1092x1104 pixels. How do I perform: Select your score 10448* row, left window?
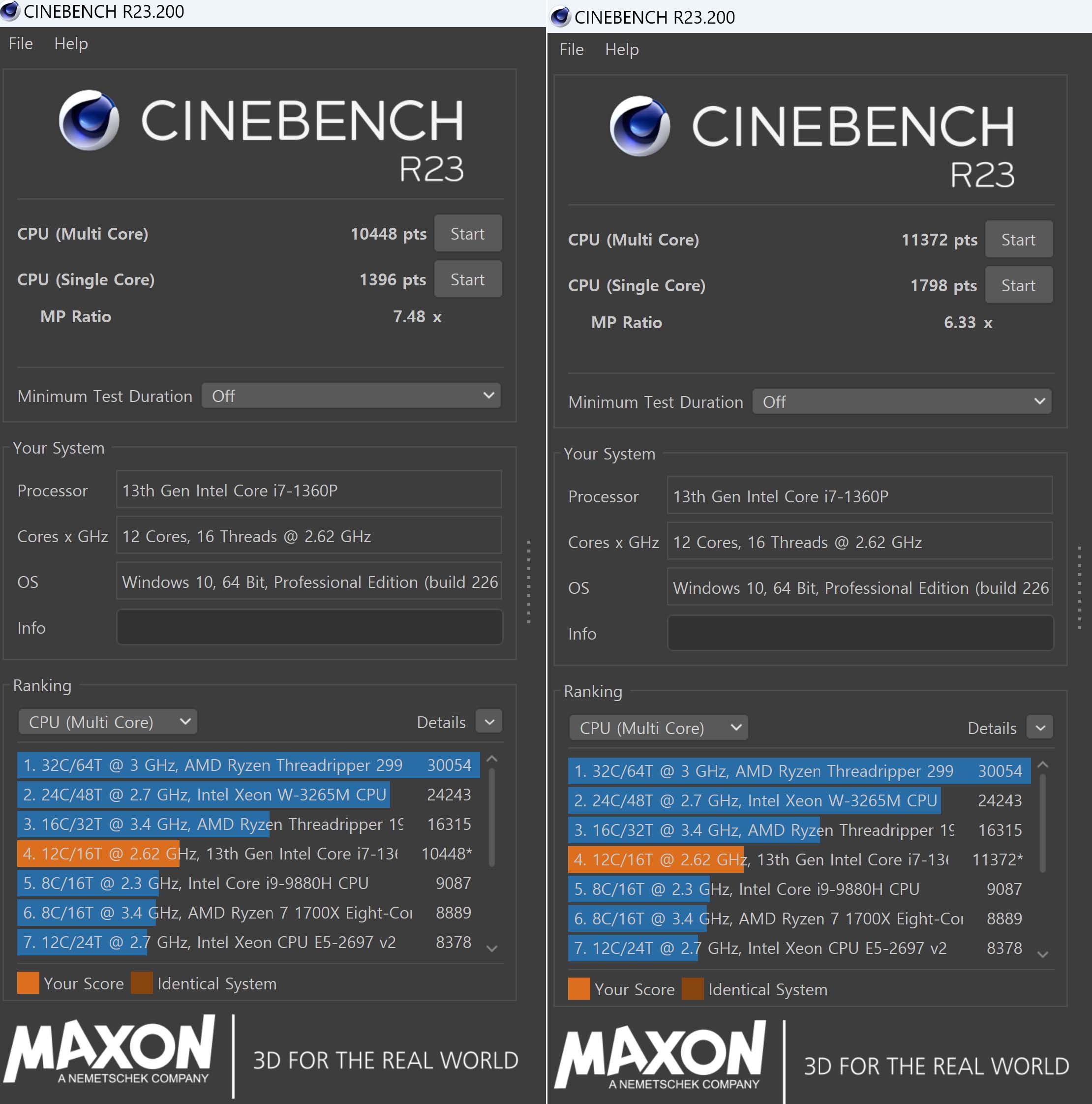tap(248, 853)
